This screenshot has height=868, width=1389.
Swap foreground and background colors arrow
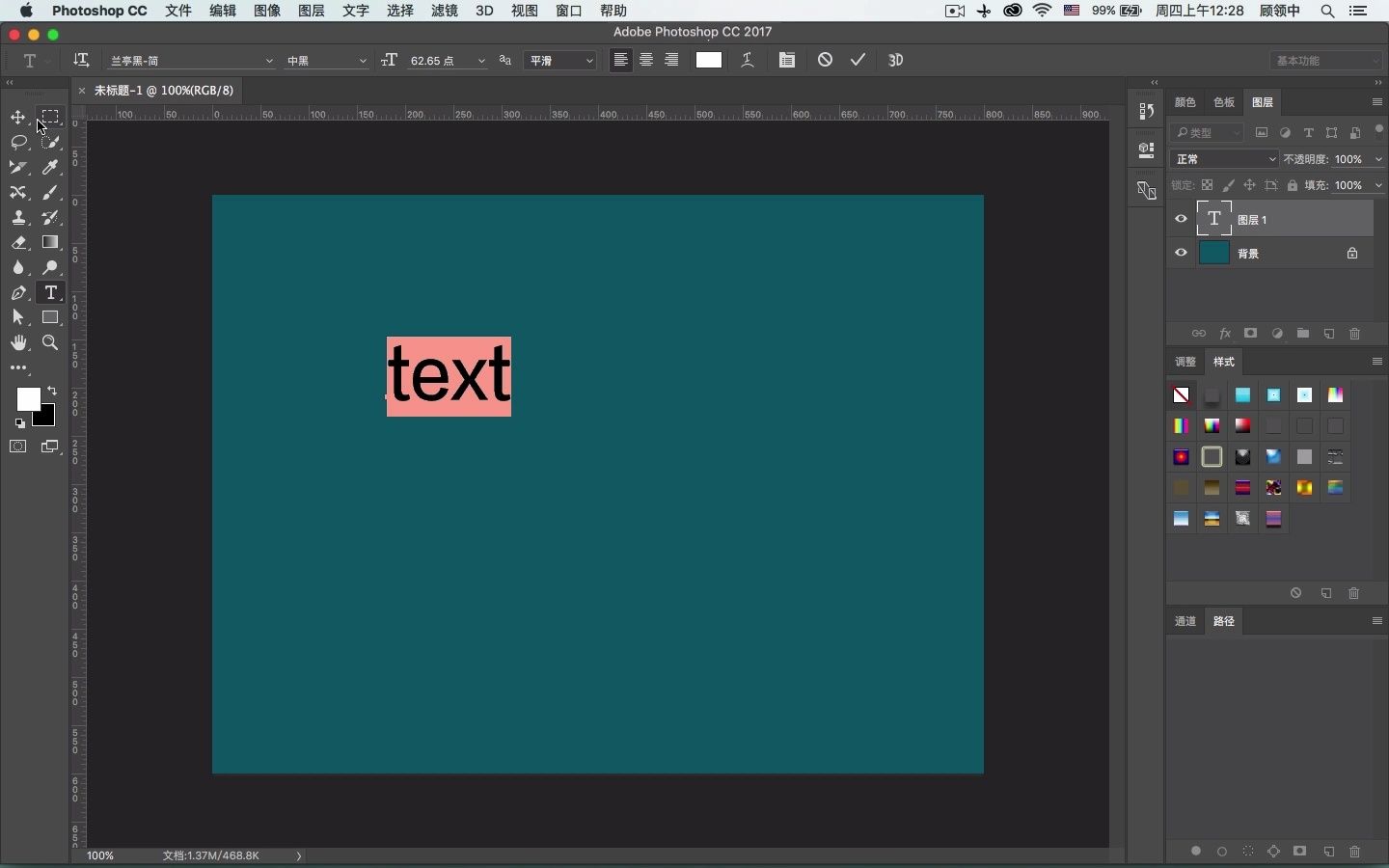tap(52, 391)
